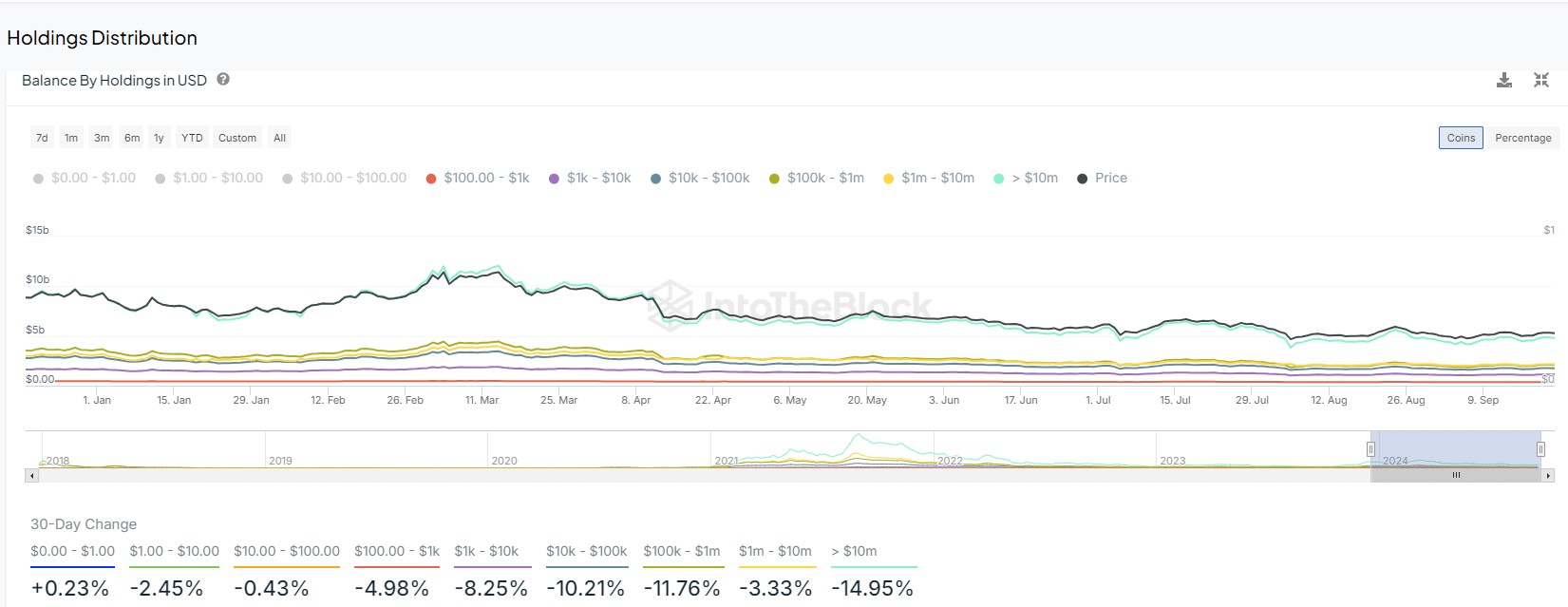This screenshot has width=1568, height=607.
Task: Click the download chart icon
Action: point(1504,81)
